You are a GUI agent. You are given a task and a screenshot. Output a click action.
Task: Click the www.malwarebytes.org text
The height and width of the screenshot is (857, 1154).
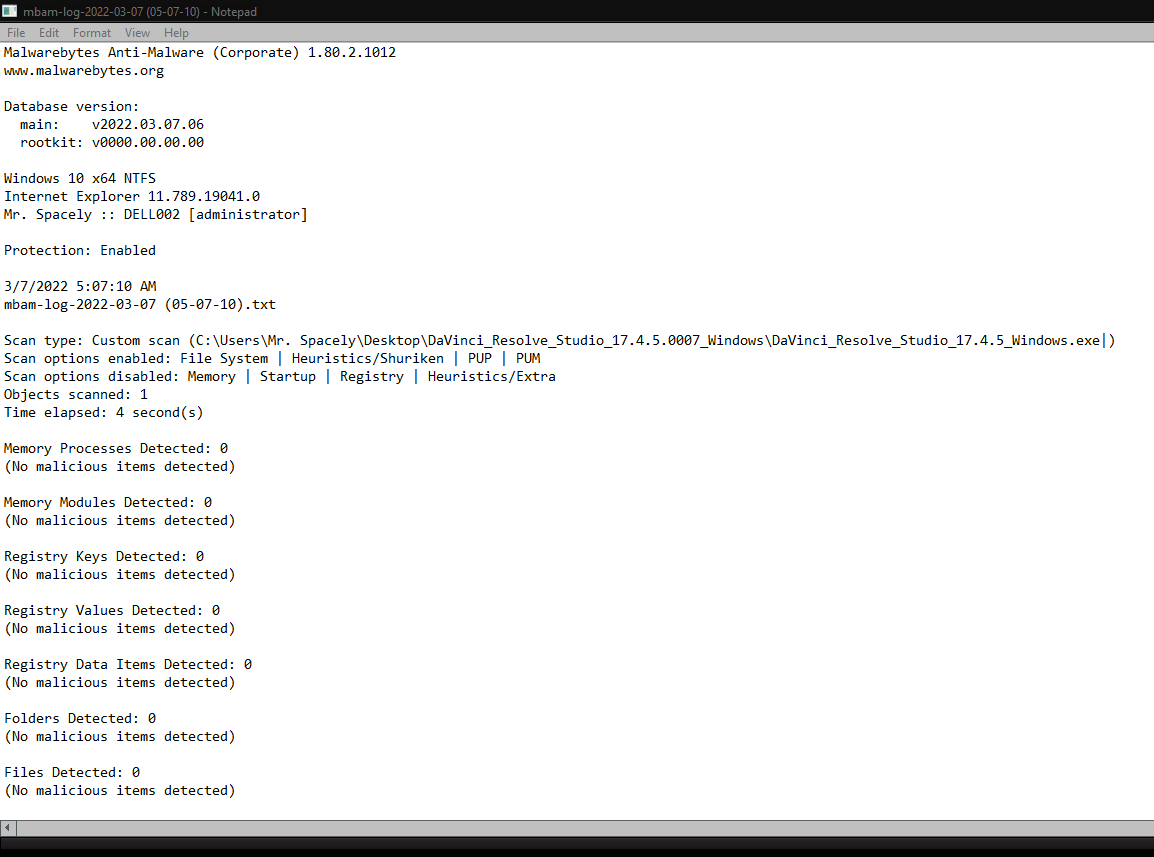[84, 71]
